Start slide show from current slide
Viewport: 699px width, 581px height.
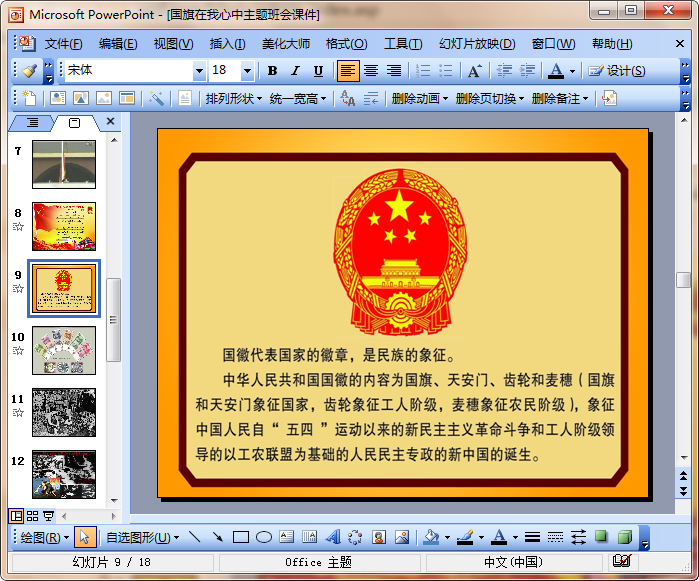point(48,516)
